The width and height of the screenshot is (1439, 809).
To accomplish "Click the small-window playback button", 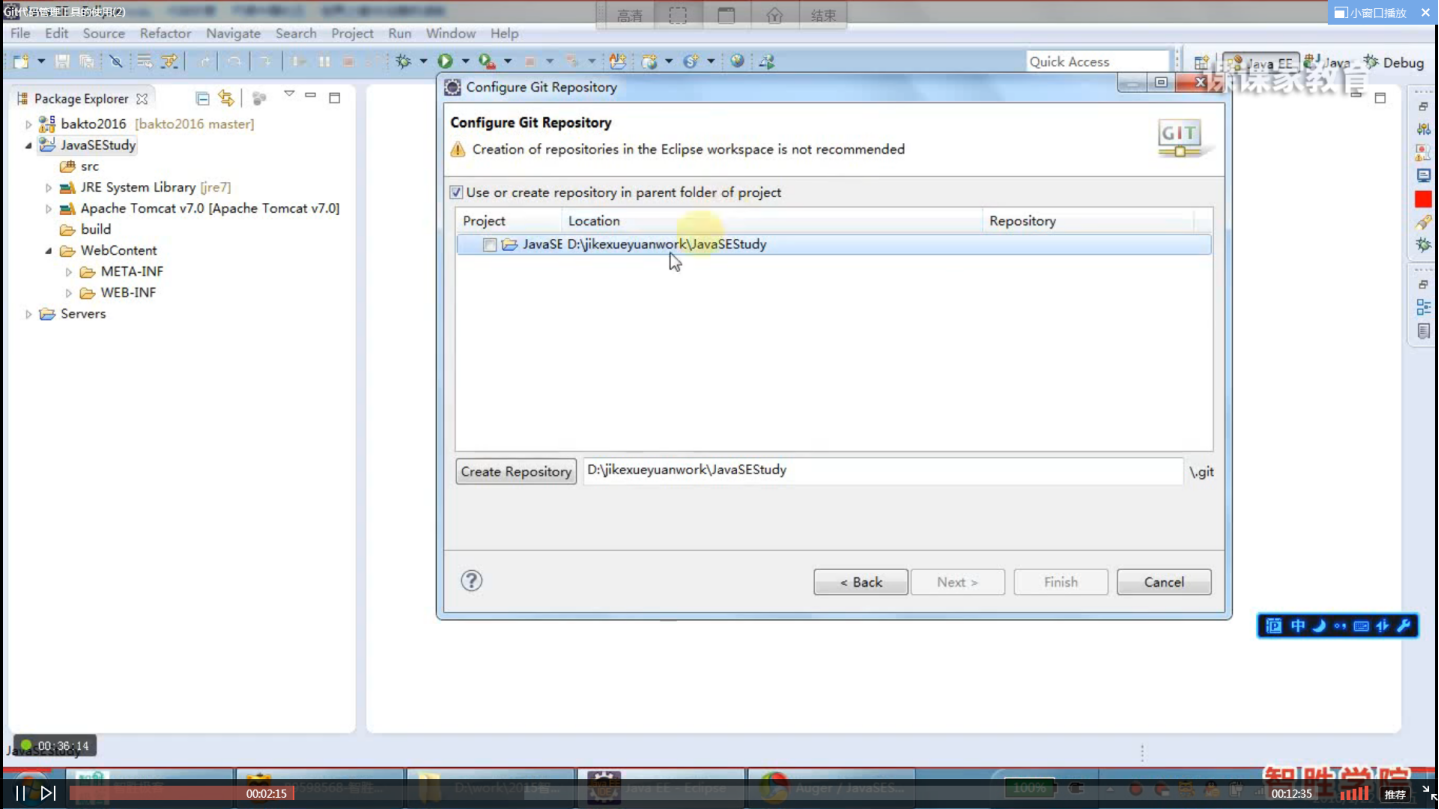I will click(x=1371, y=13).
